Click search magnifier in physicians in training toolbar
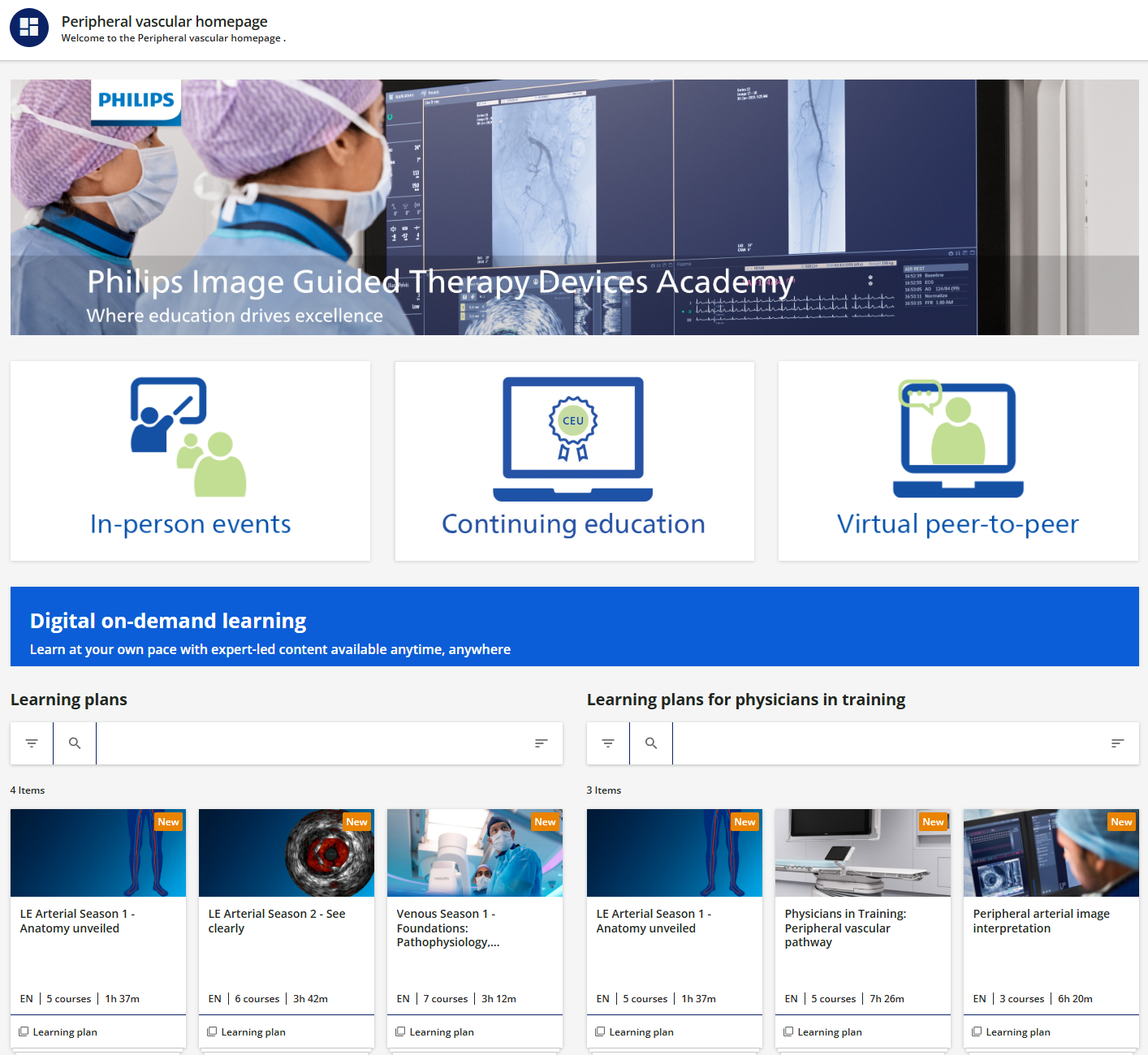This screenshot has height=1055, width=1148. point(651,743)
